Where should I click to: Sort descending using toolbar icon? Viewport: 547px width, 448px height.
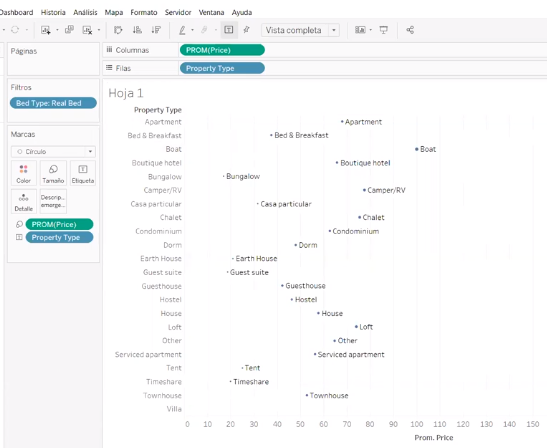pyautogui.click(x=156, y=30)
